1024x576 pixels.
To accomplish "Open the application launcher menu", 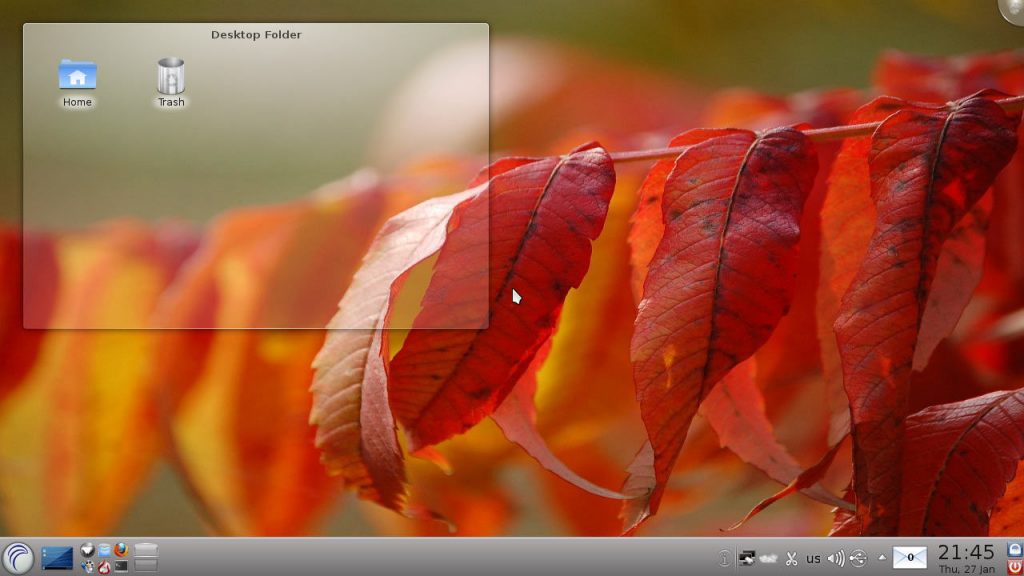I will click(x=17, y=558).
